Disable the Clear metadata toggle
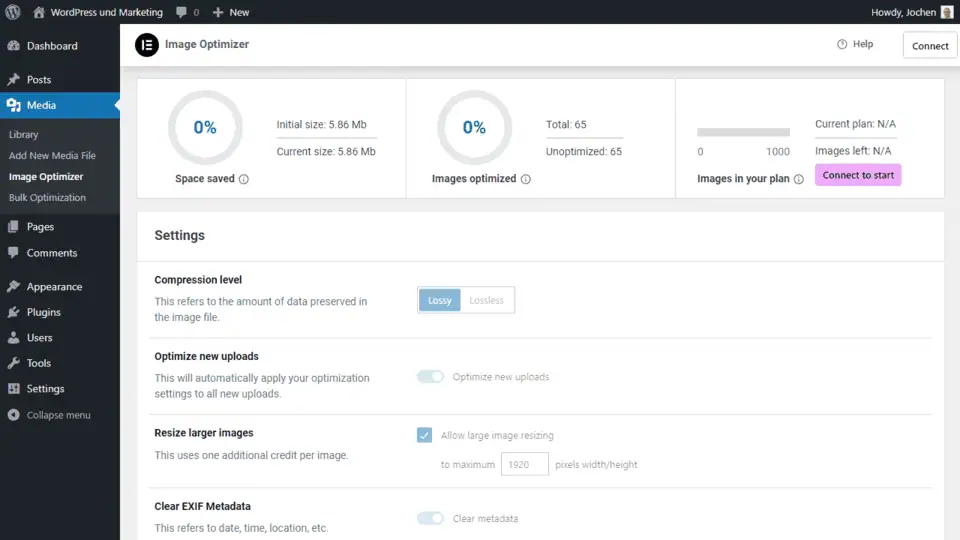960x540 pixels. point(430,518)
